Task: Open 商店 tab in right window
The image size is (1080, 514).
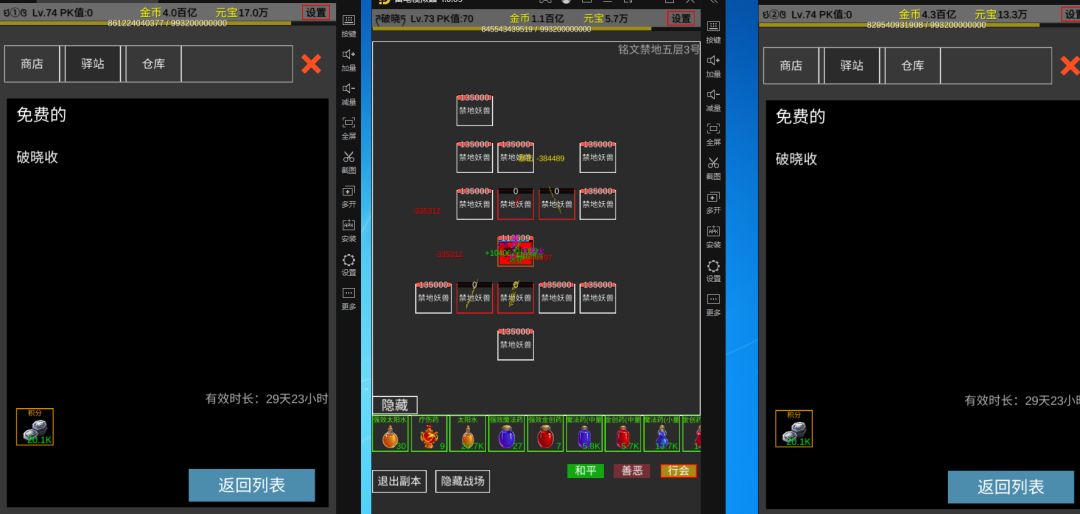Action: (791, 65)
